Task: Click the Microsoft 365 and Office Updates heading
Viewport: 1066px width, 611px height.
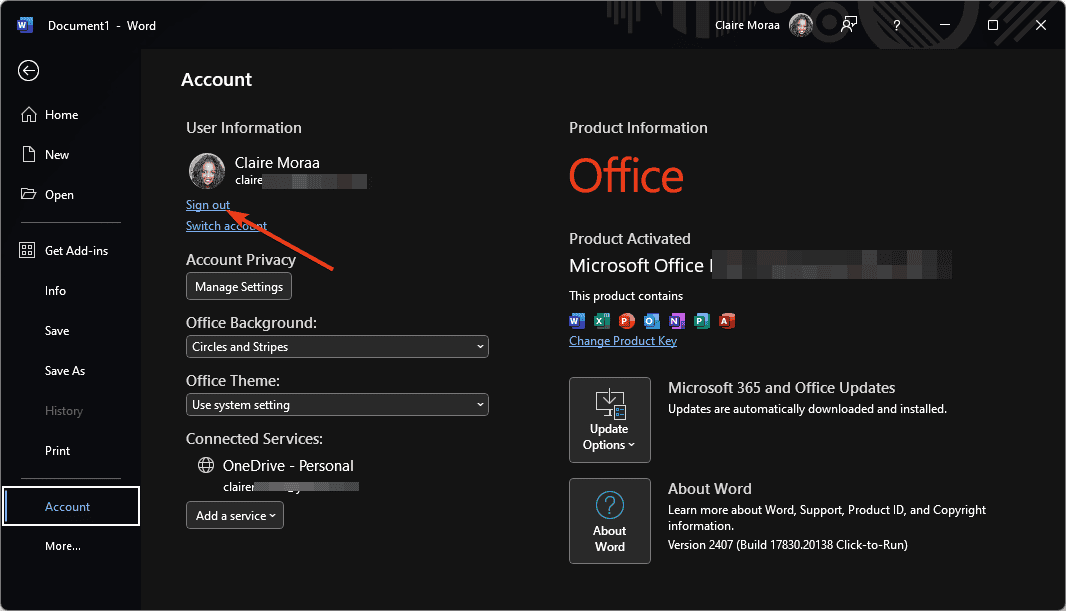Action: tap(781, 387)
